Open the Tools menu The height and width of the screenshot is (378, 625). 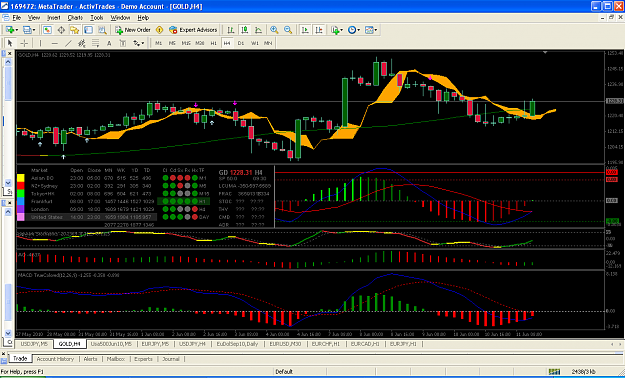coord(96,18)
